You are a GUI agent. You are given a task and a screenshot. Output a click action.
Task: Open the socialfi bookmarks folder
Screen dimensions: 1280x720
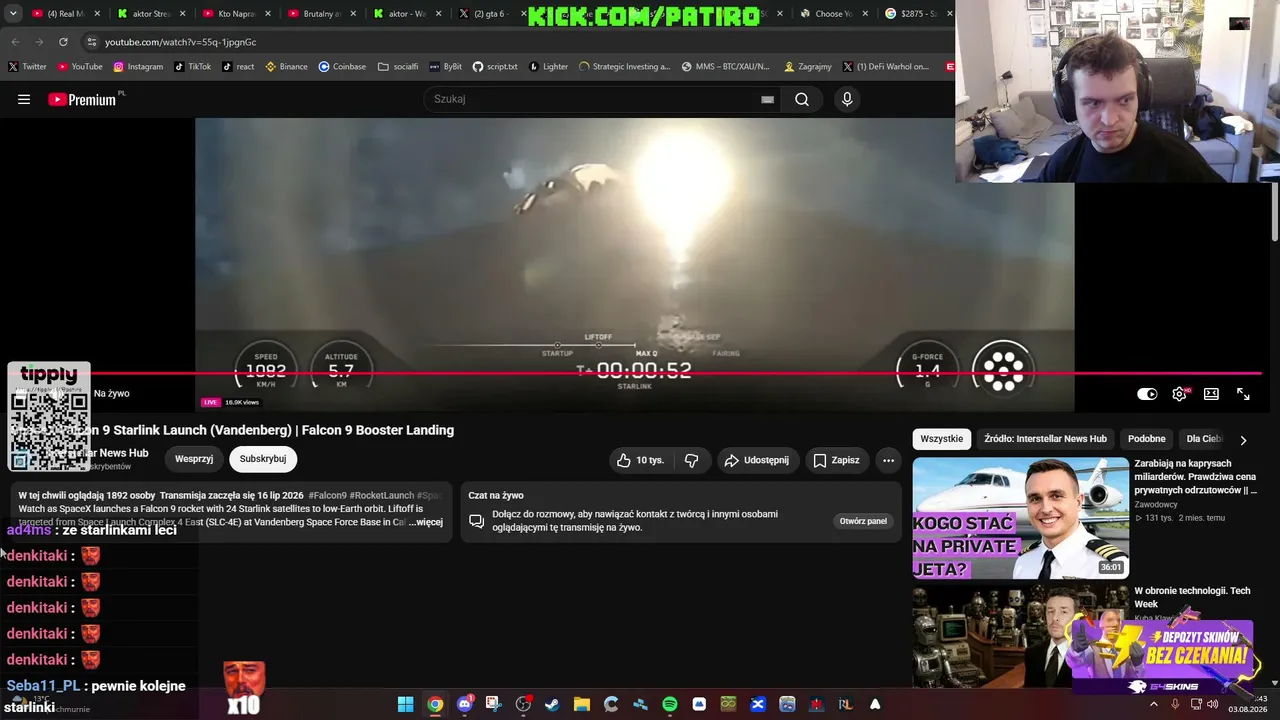[x=398, y=67]
